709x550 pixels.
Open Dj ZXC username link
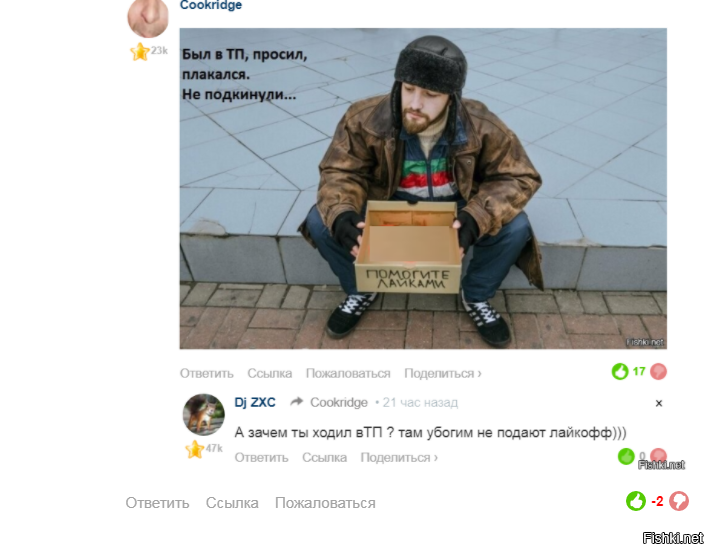(255, 402)
